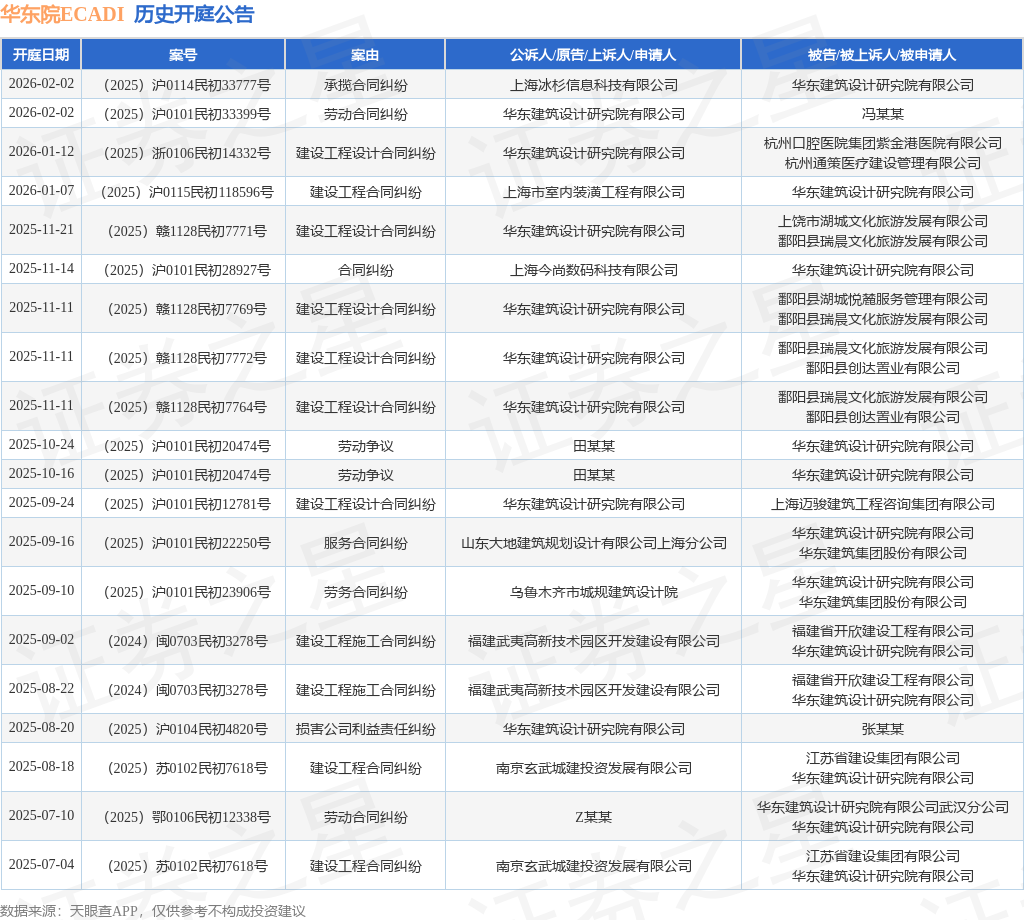The height and width of the screenshot is (920, 1024).
Task: Click case number 赣1128民初7771号
Action: pyautogui.click(x=187, y=231)
